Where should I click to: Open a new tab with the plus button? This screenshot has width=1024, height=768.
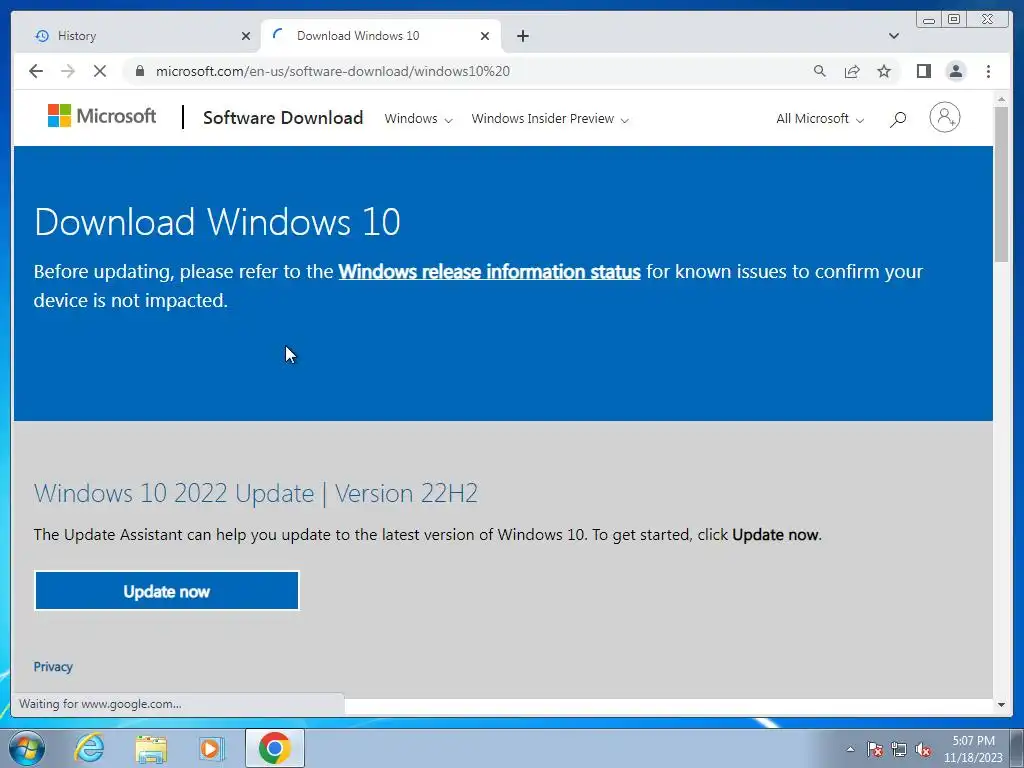pos(522,36)
